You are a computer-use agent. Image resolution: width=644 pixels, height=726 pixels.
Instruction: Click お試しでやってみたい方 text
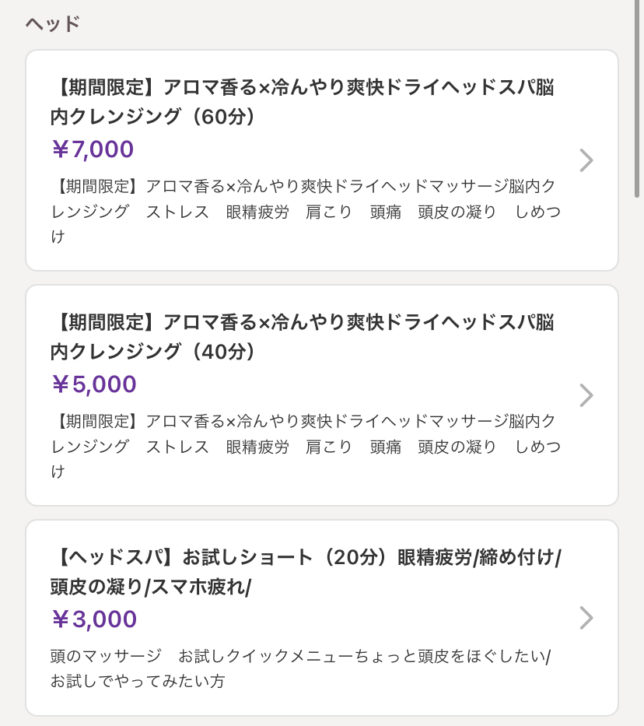137,681
